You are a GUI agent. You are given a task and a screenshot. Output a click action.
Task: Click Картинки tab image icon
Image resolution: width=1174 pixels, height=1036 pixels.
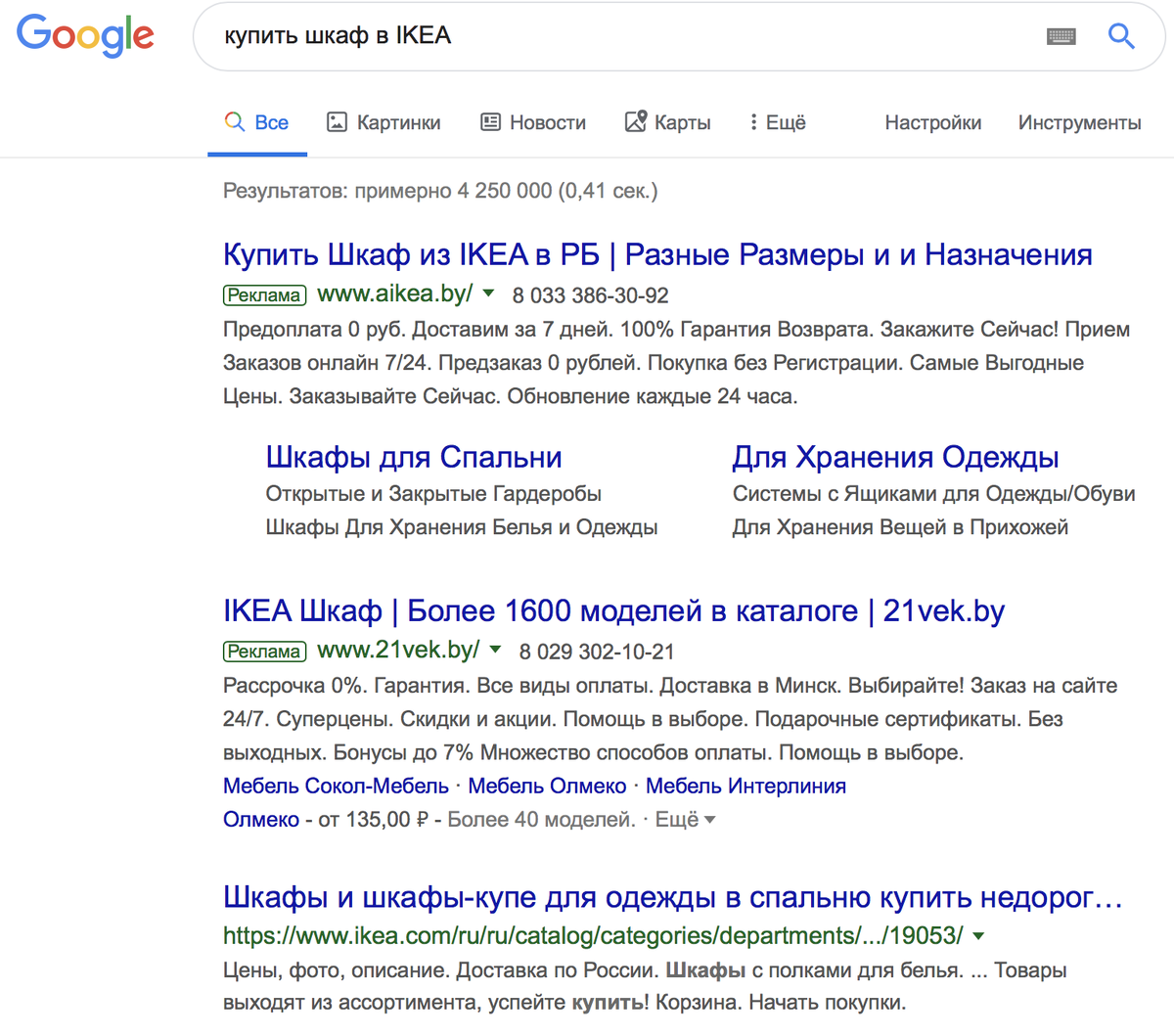click(x=337, y=122)
